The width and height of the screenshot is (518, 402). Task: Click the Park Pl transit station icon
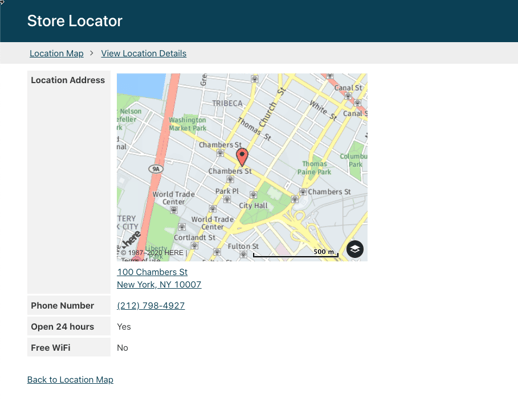tap(227, 199)
